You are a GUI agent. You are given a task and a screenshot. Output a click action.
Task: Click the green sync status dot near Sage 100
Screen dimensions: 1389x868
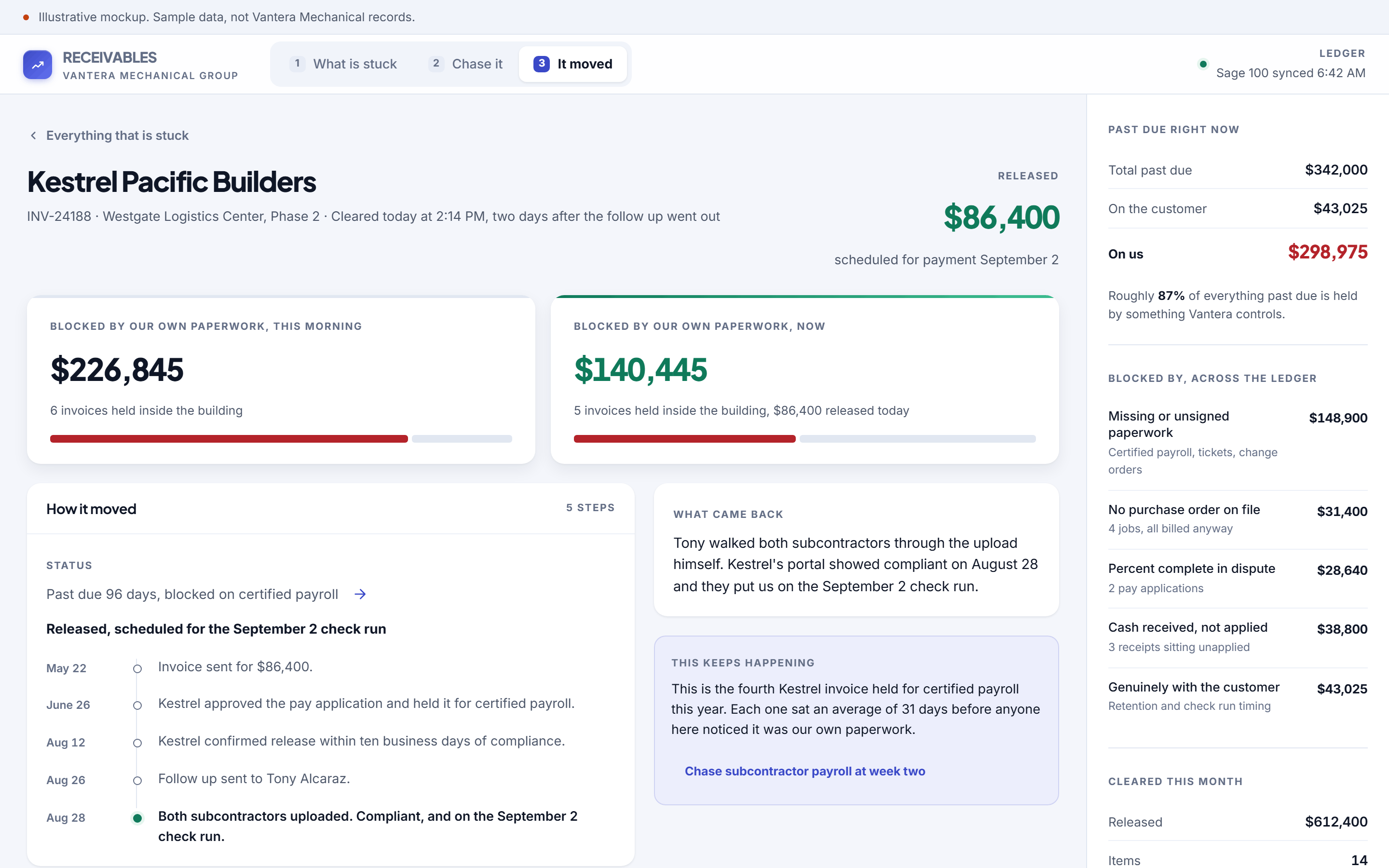(x=1203, y=64)
